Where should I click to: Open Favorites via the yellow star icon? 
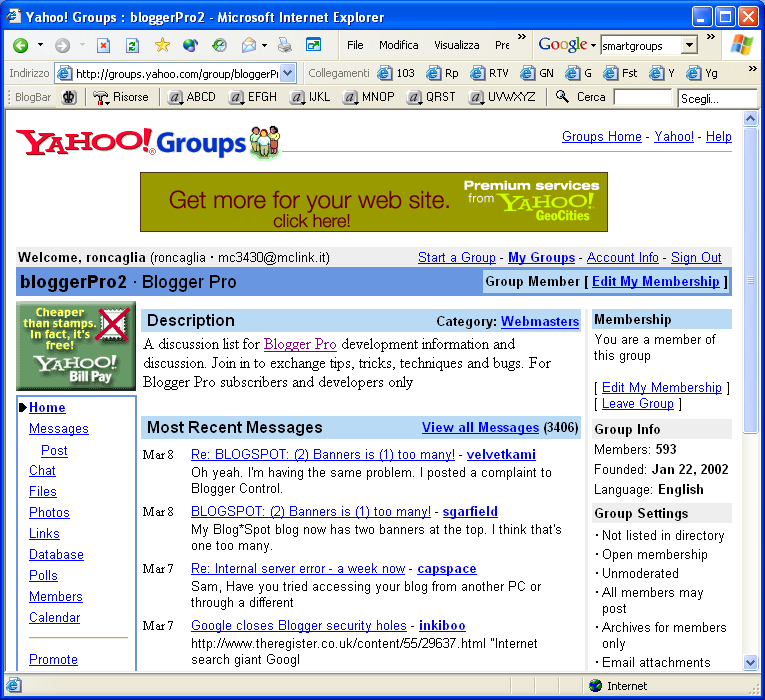pyautogui.click(x=162, y=45)
